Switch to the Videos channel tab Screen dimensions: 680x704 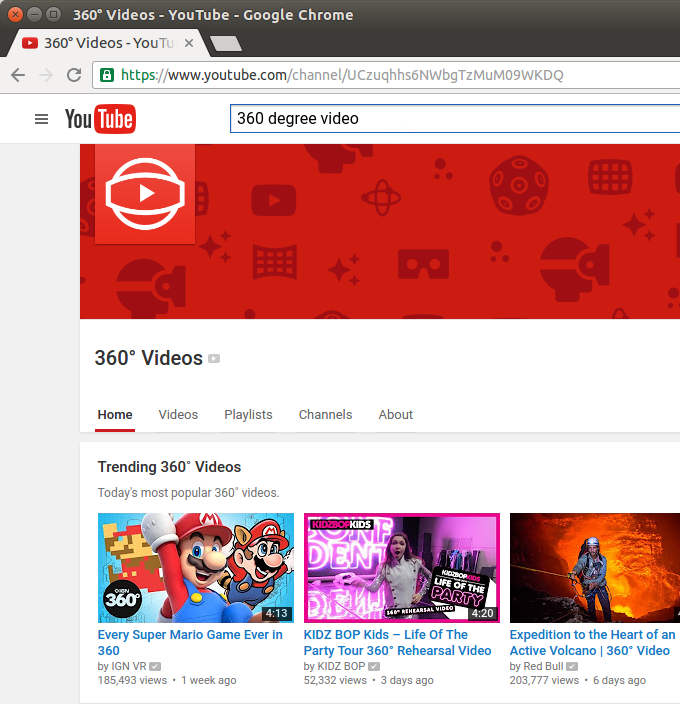click(x=178, y=414)
